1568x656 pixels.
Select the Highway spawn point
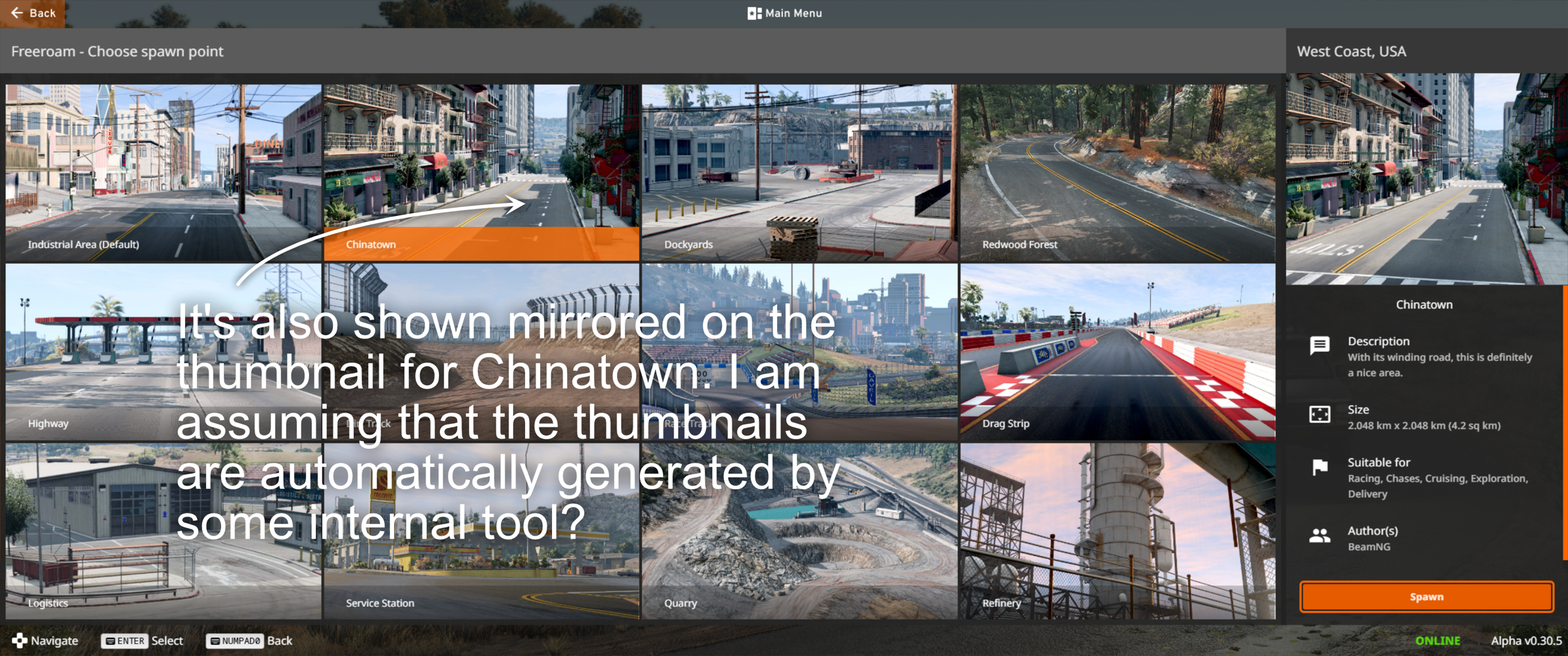[x=163, y=352]
